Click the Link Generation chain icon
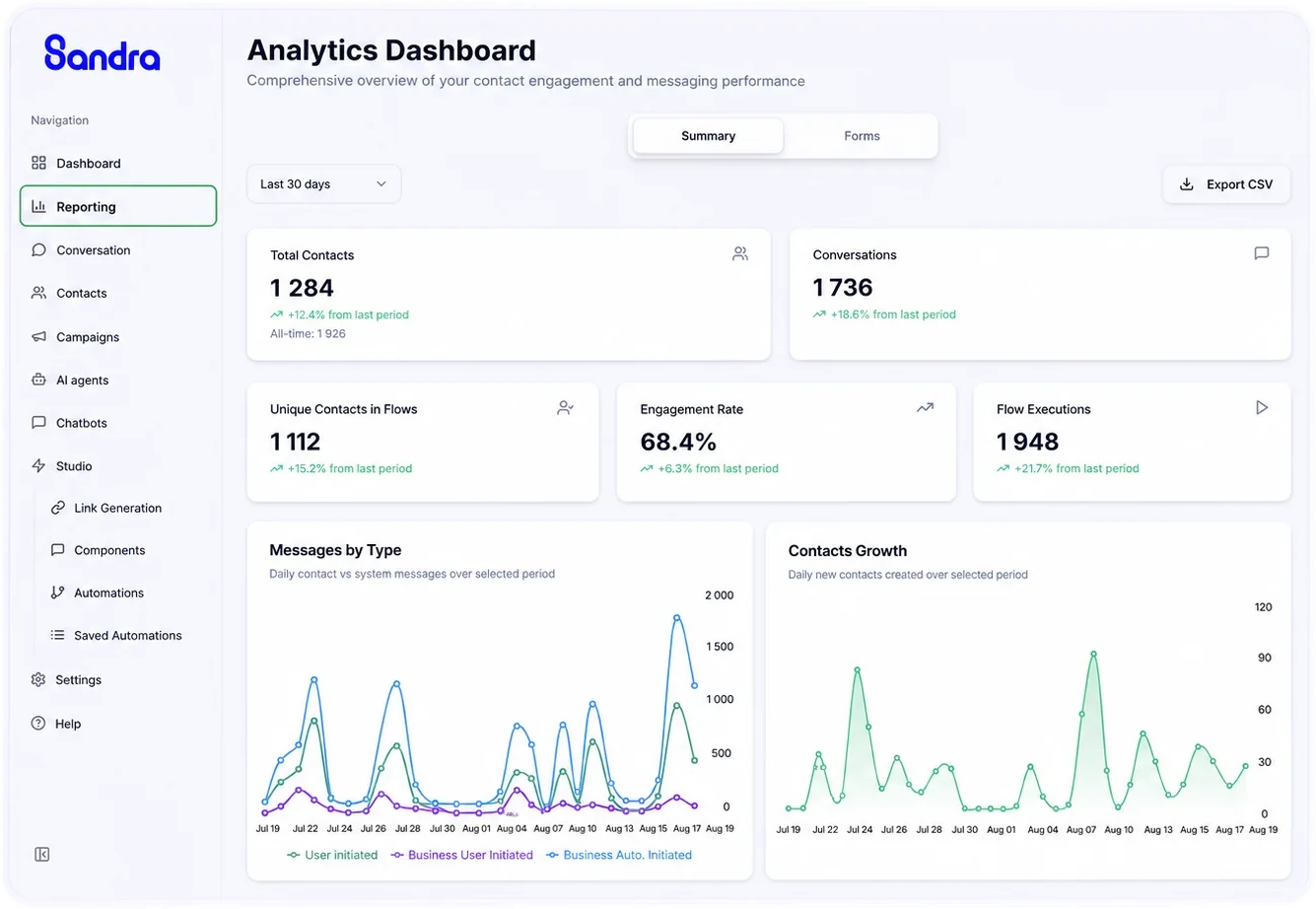The image size is (1316, 909). [x=57, y=508]
